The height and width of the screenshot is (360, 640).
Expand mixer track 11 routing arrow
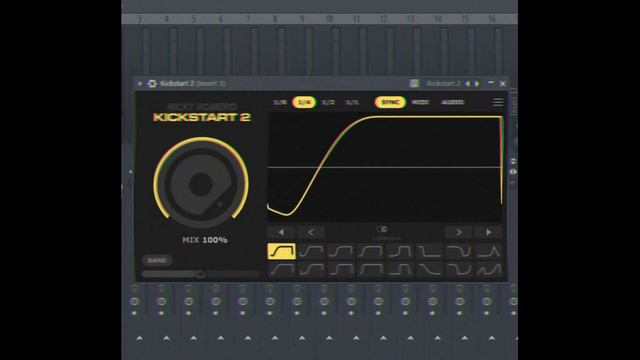point(356,338)
